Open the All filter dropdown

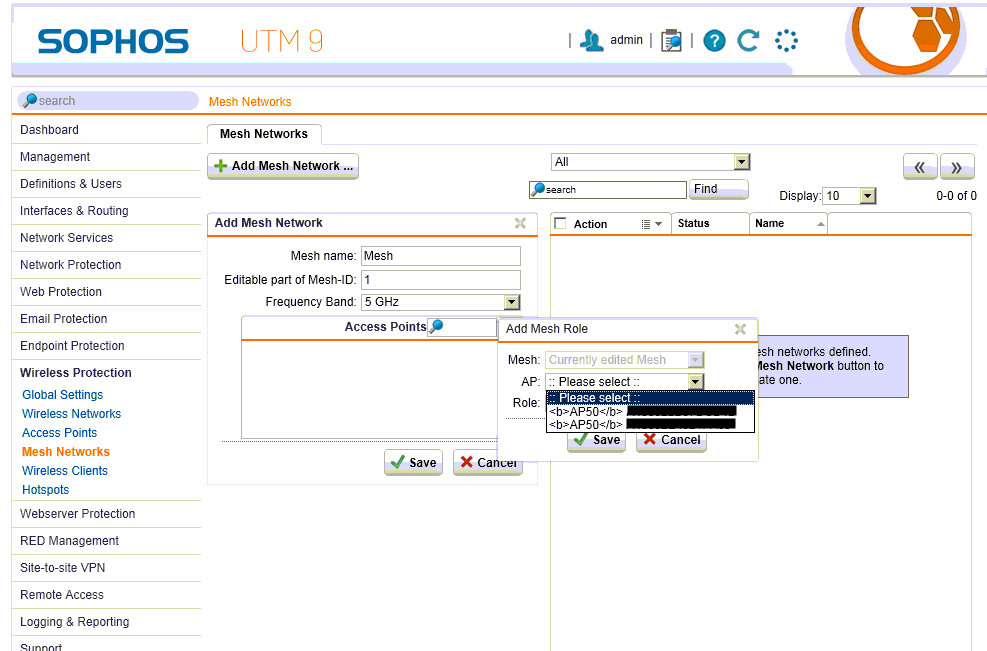coord(650,162)
